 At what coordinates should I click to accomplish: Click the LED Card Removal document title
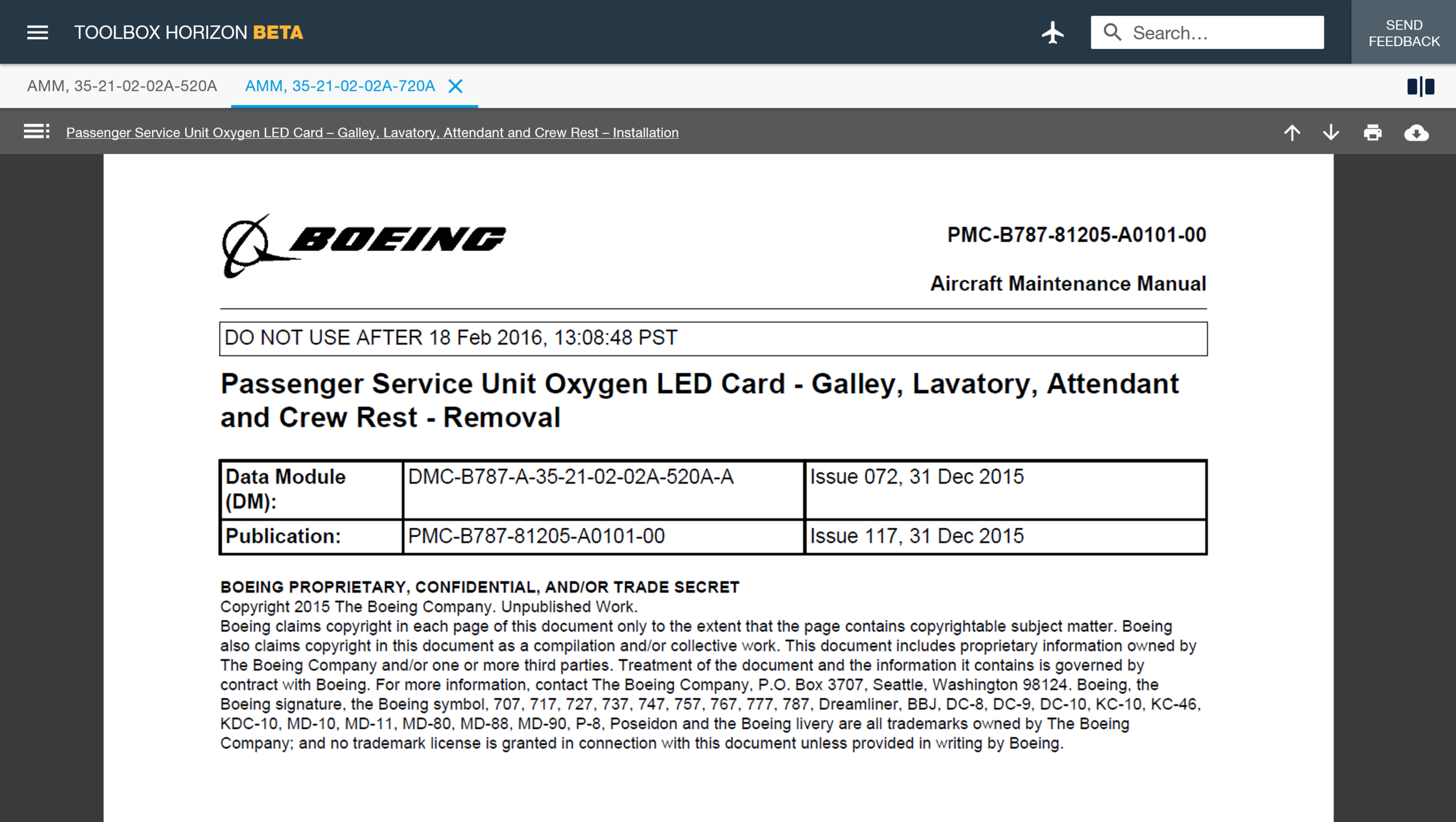(x=699, y=401)
